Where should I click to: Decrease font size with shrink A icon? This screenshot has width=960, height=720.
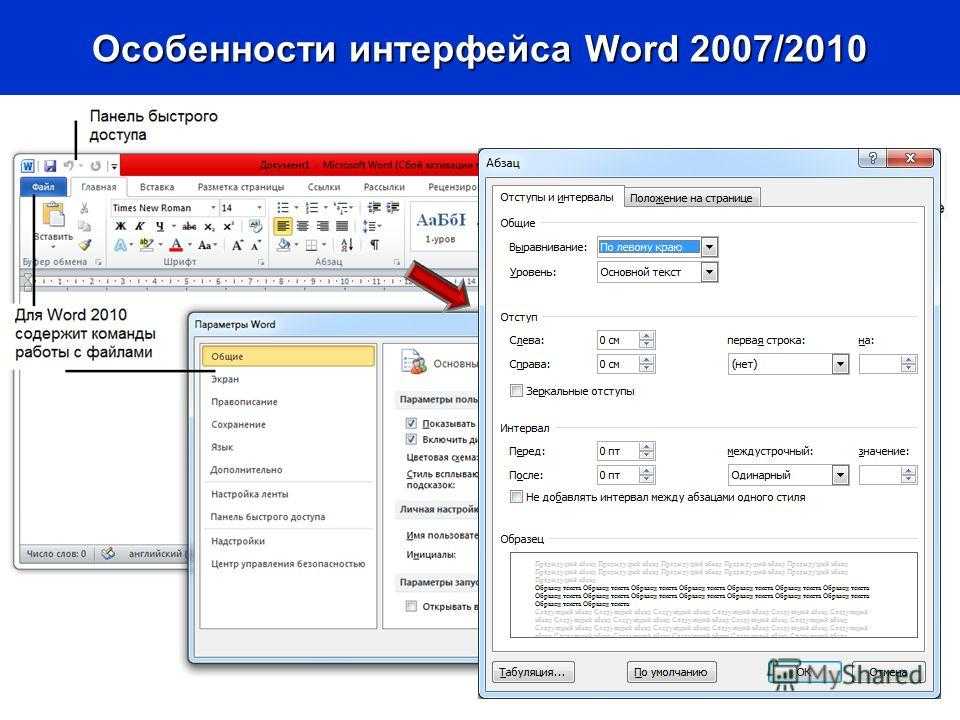(256, 246)
